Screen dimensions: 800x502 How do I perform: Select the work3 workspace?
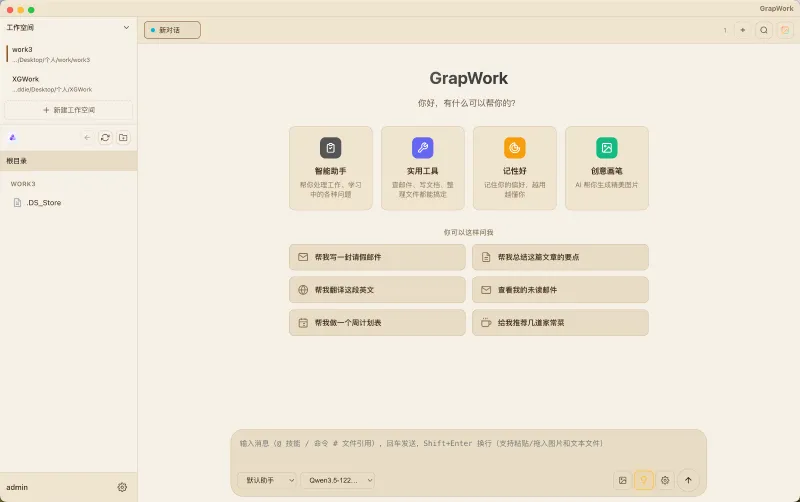[x=68, y=54]
